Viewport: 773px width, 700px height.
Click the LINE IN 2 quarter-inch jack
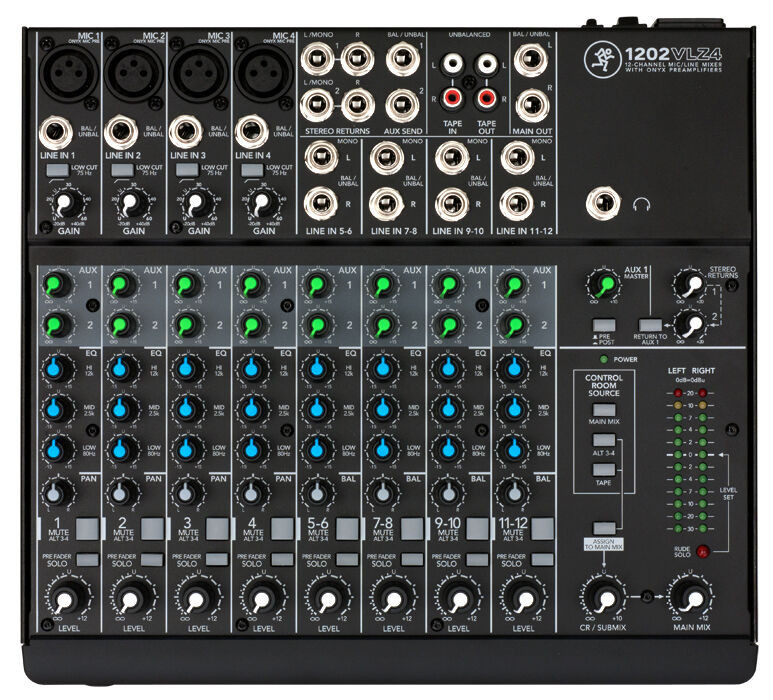point(120,132)
